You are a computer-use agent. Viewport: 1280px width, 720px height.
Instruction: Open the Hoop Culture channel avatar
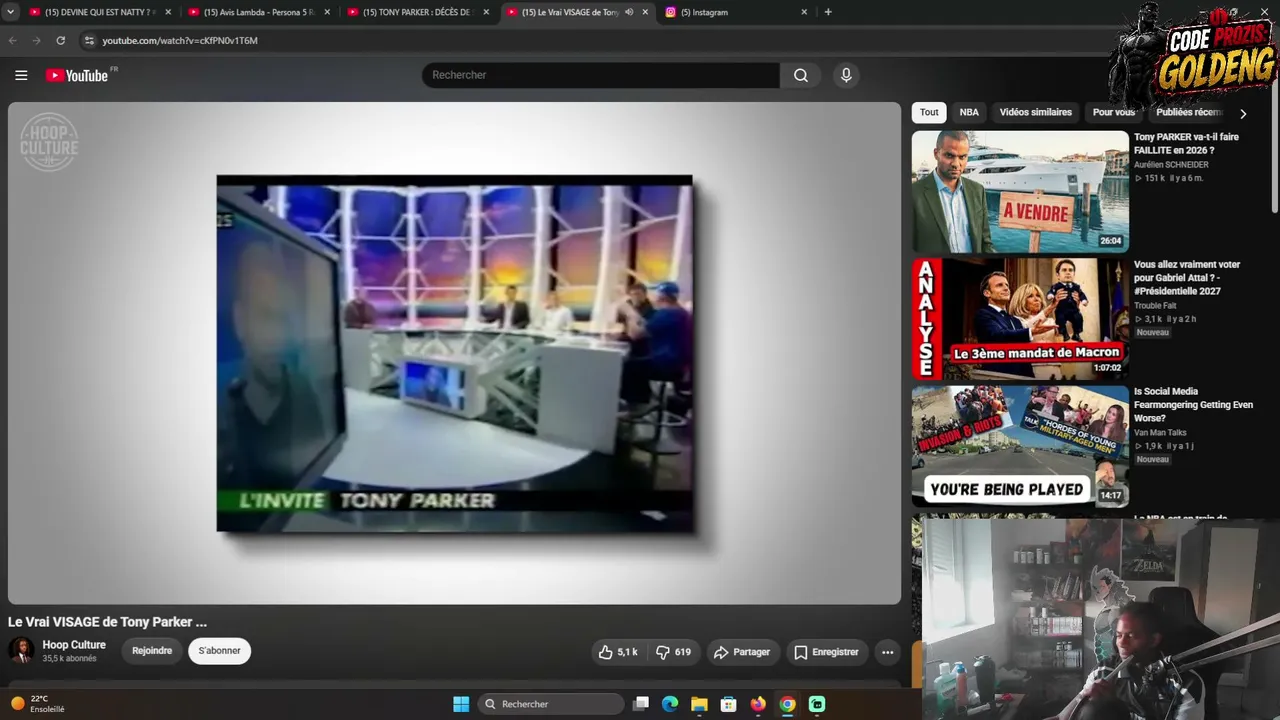pos(20,651)
